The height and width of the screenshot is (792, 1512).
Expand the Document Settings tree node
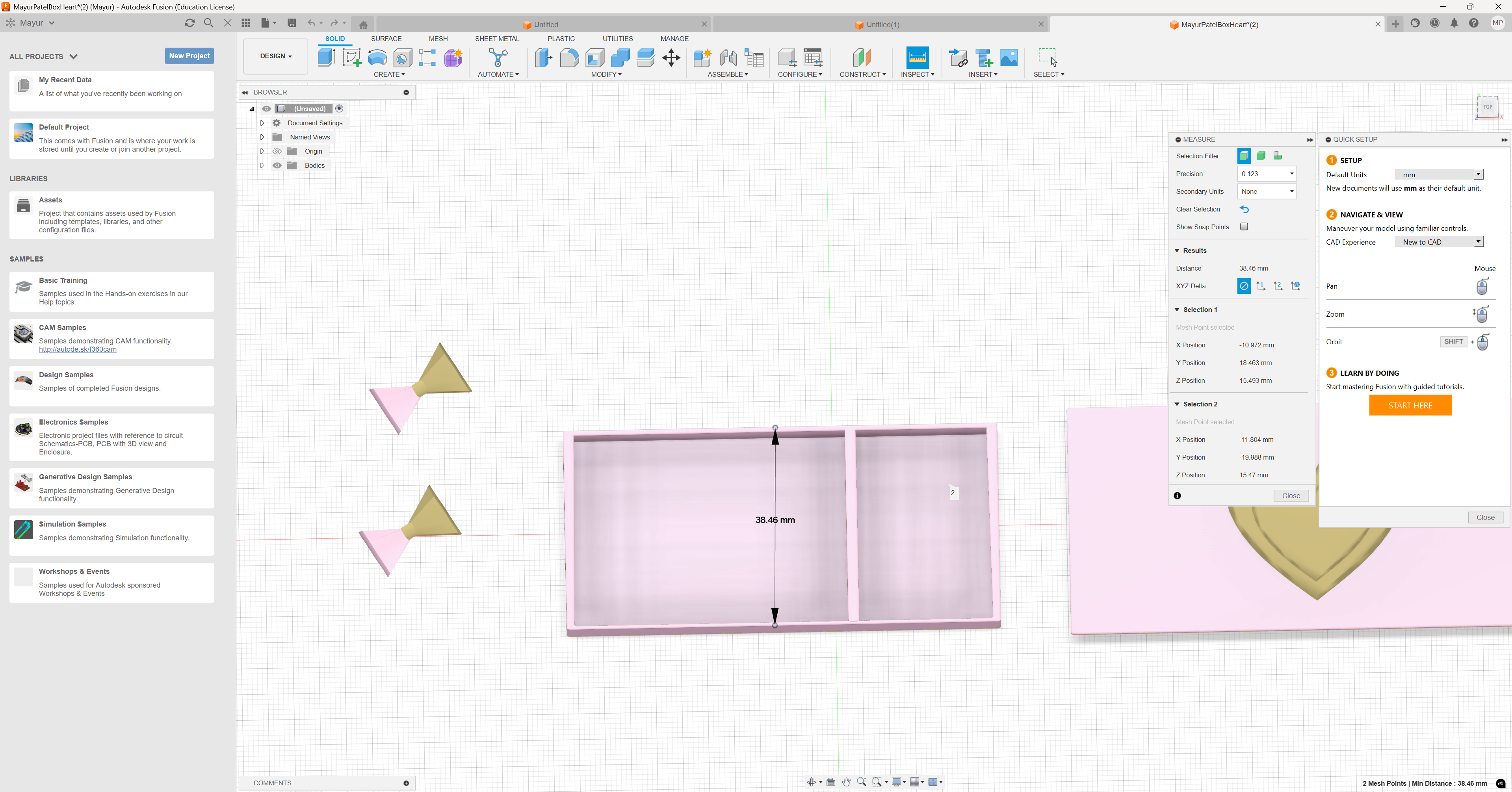pyautogui.click(x=262, y=123)
